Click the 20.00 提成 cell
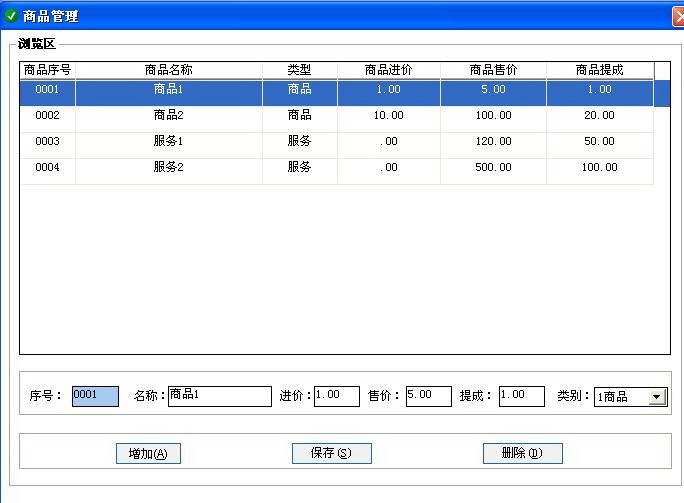This screenshot has width=684, height=503. (600, 119)
